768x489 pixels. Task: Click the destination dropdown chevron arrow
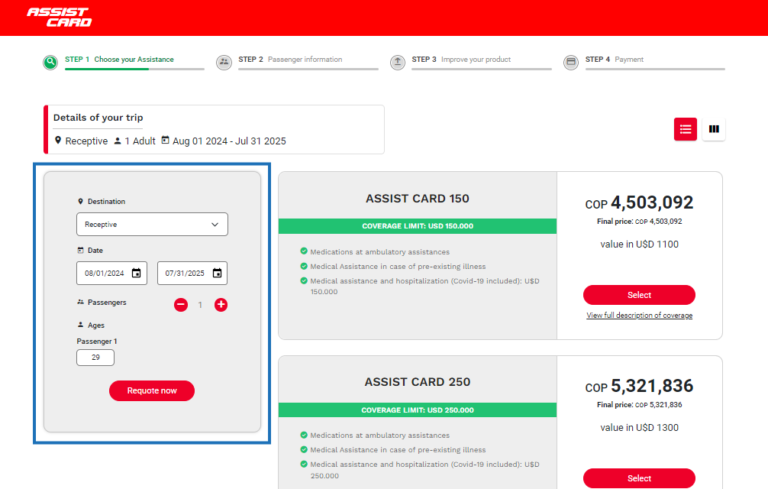215,224
